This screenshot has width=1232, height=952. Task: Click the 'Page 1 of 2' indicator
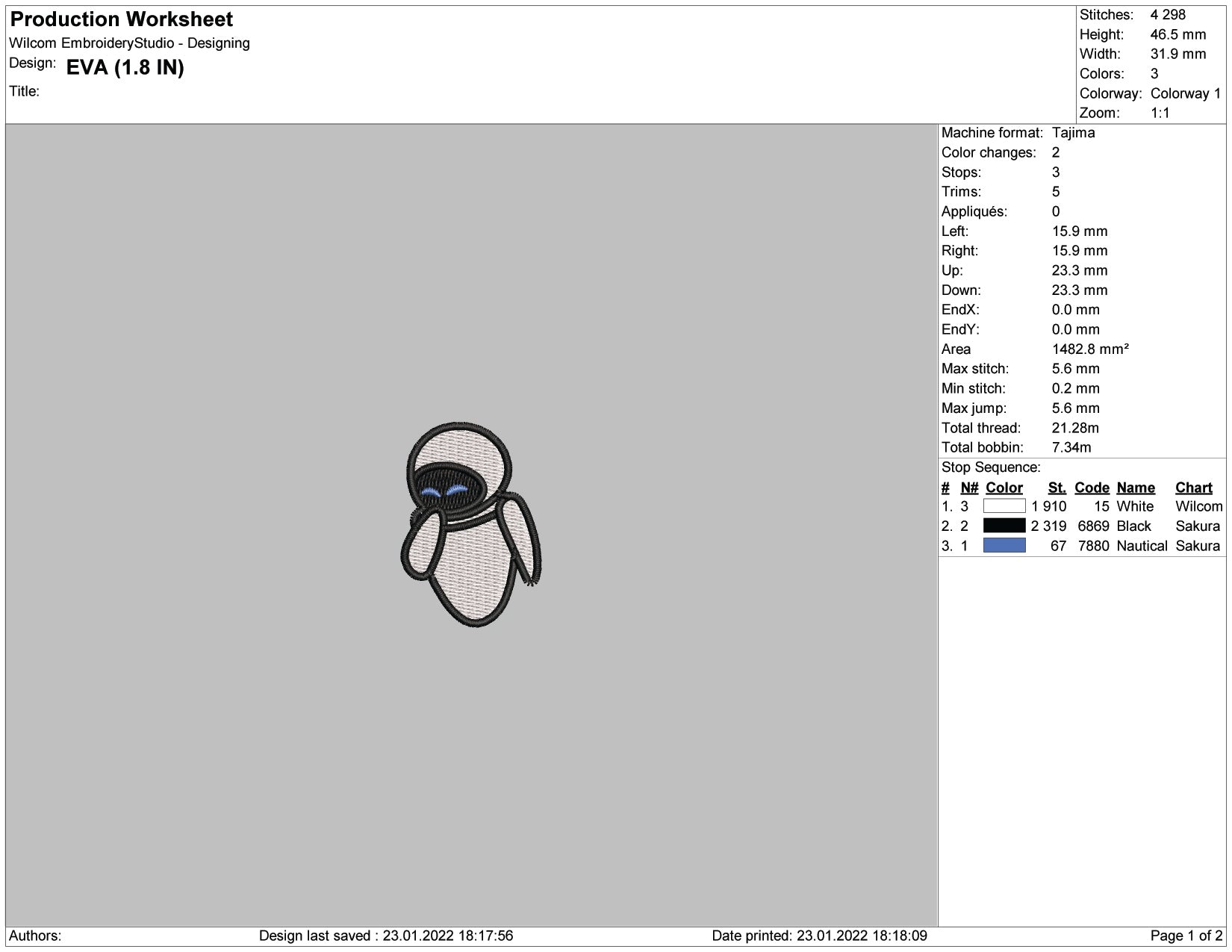pos(1186,936)
